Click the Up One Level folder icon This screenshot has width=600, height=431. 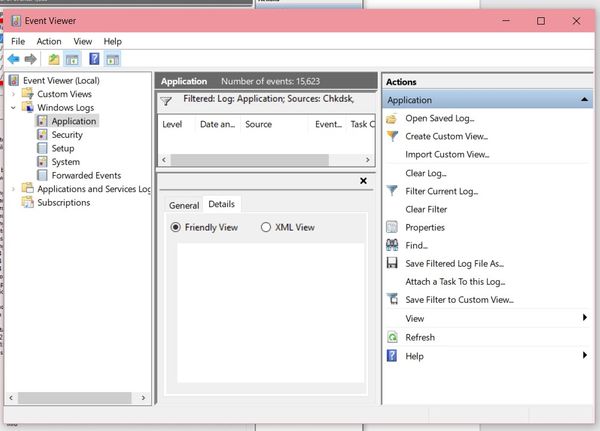54,59
